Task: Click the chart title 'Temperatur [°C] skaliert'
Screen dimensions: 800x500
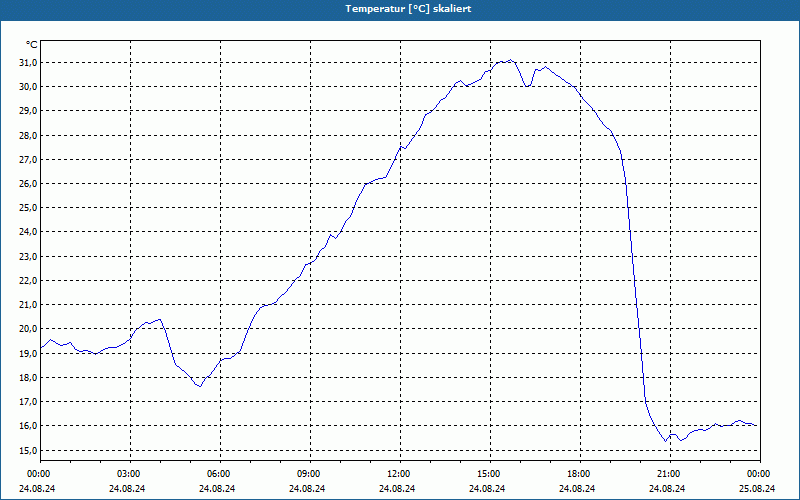Action: pyautogui.click(x=408, y=9)
